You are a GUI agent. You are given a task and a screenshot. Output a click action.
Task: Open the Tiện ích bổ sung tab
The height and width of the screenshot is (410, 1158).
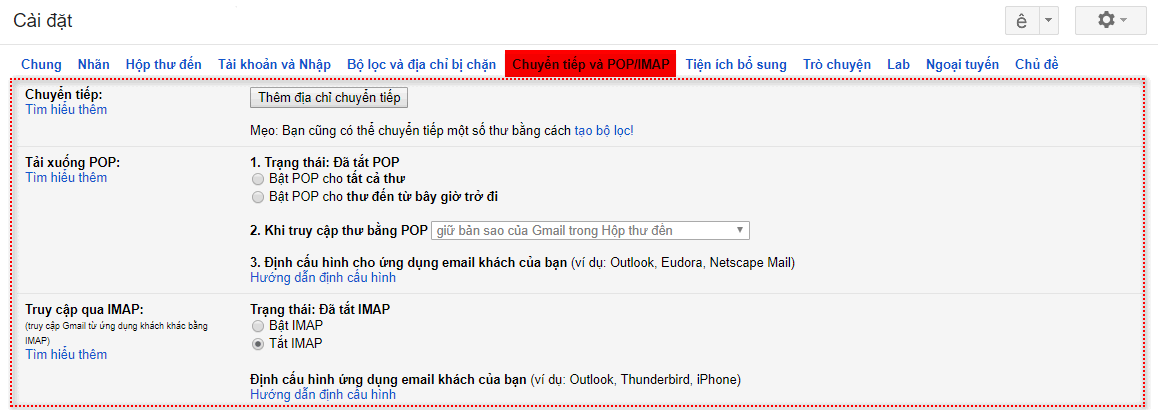pos(736,64)
